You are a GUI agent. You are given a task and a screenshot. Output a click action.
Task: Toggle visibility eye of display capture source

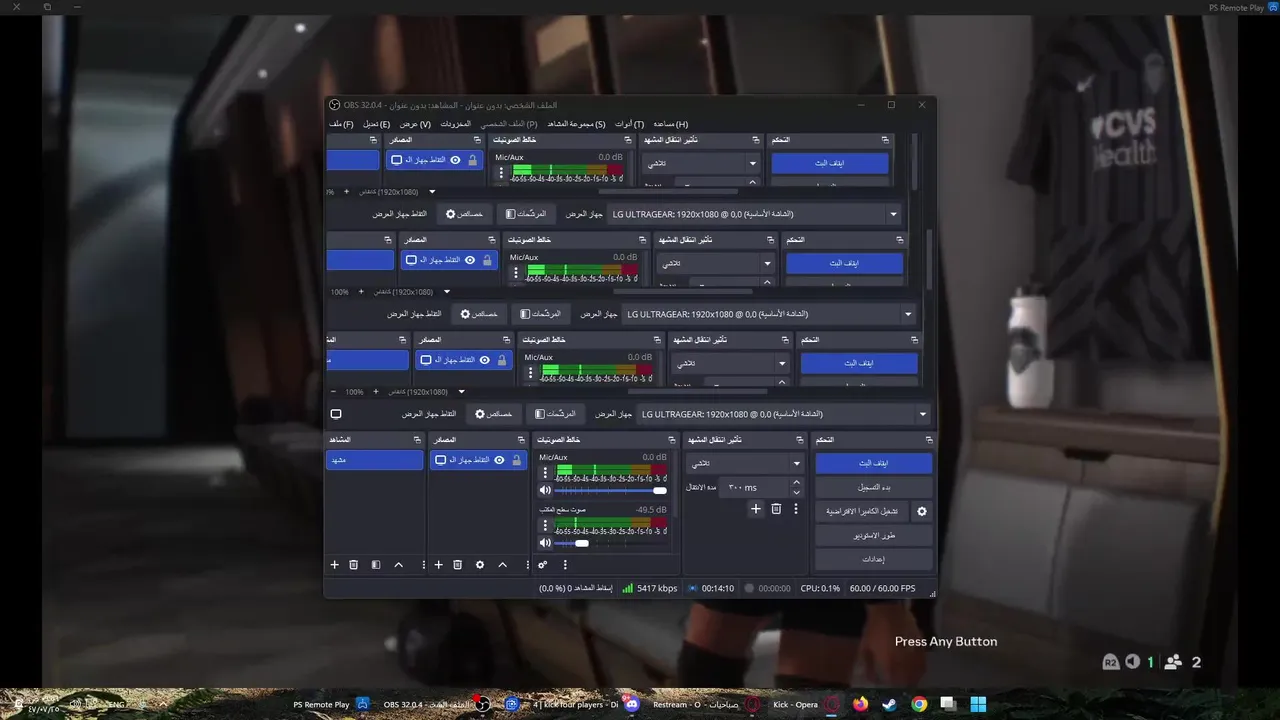click(499, 460)
